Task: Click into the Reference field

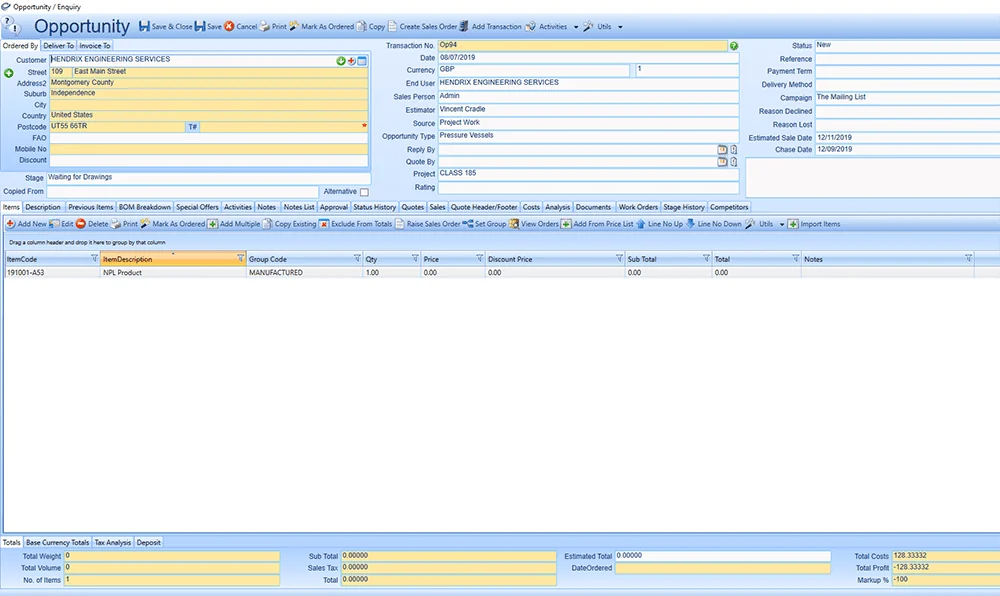Action: click(908, 59)
